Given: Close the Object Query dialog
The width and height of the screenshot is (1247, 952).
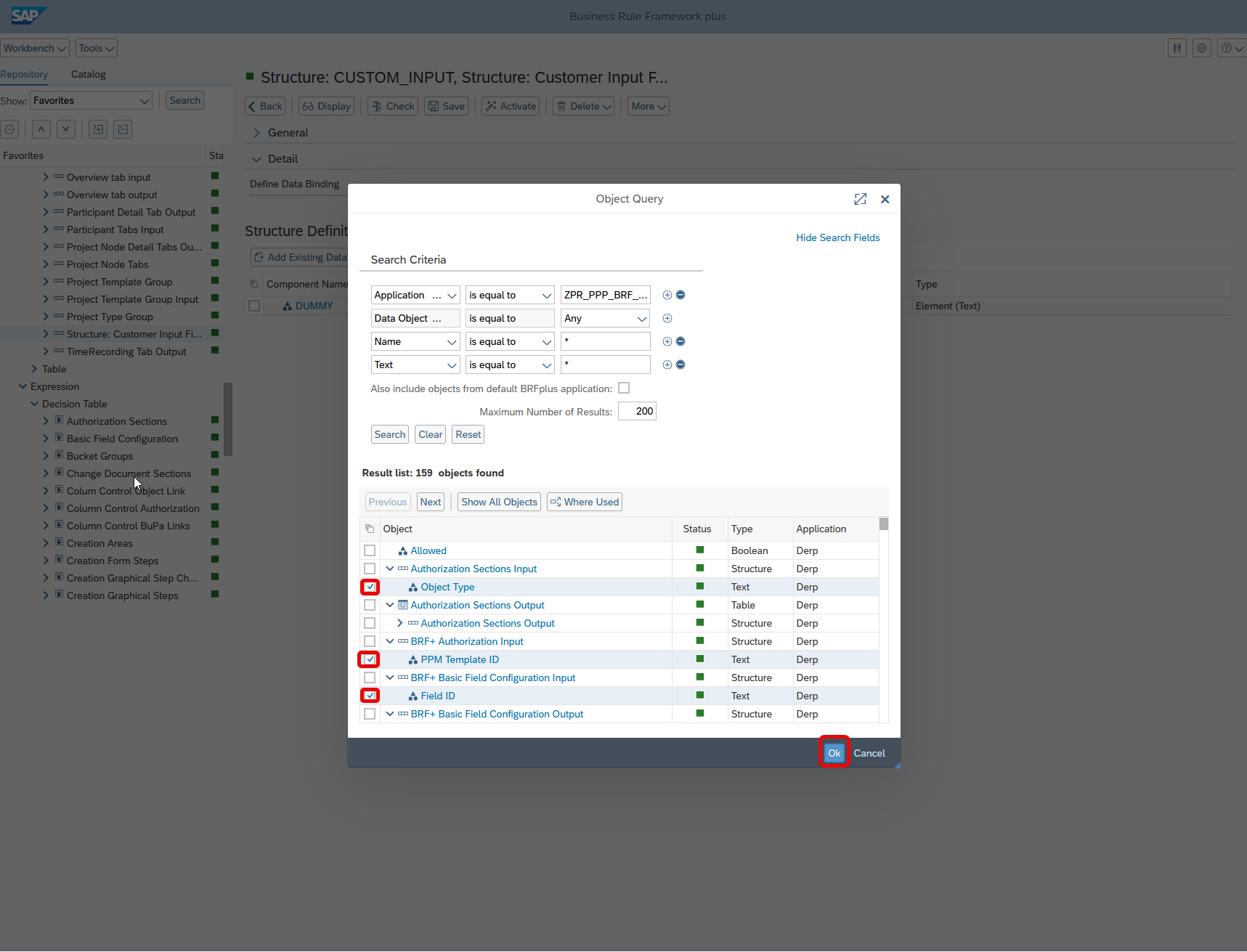Looking at the screenshot, I should 885,199.
